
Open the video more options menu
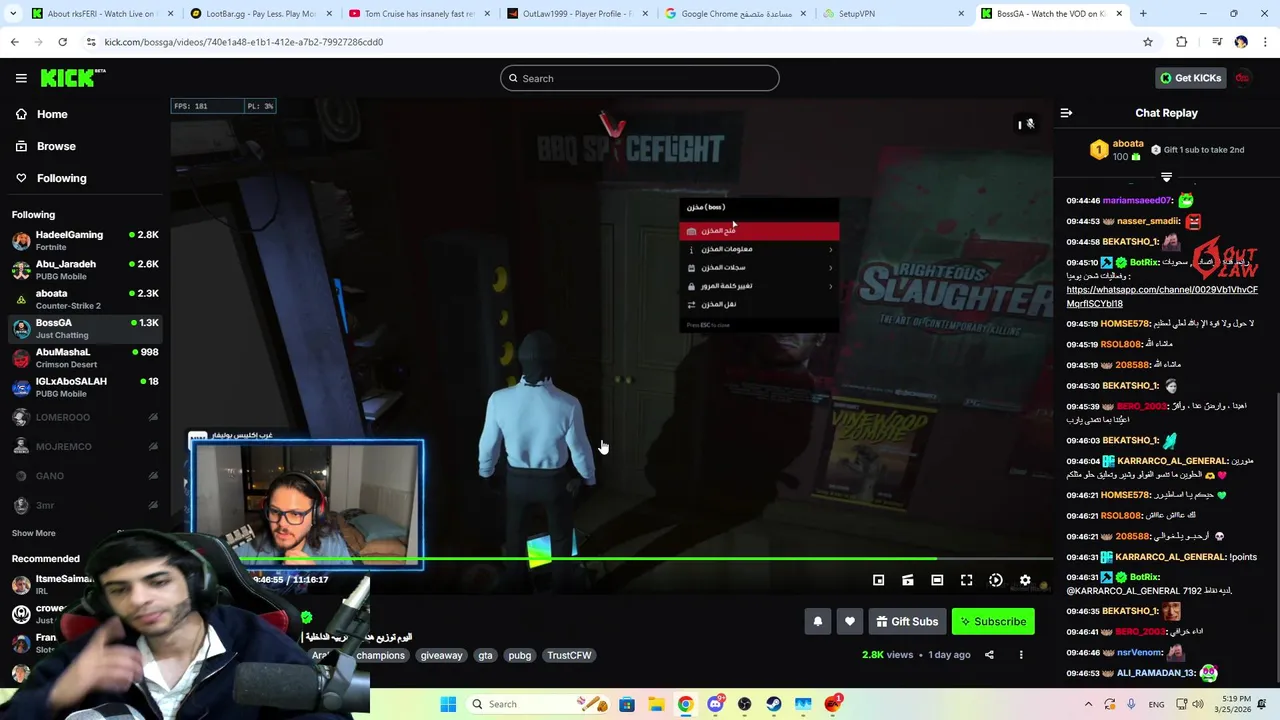[x=1021, y=655]
